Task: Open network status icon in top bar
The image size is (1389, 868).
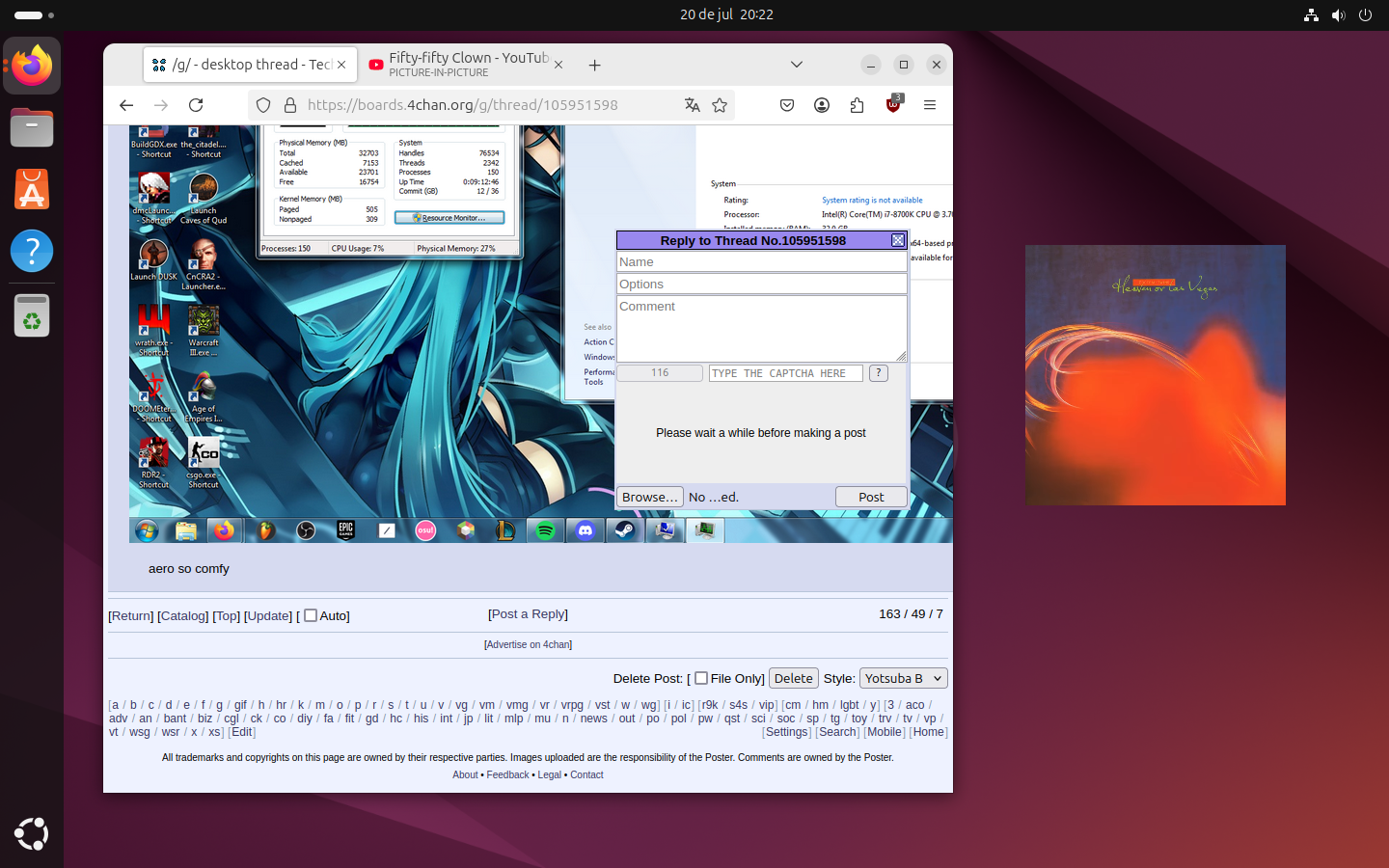Action: pos(1311,14)
